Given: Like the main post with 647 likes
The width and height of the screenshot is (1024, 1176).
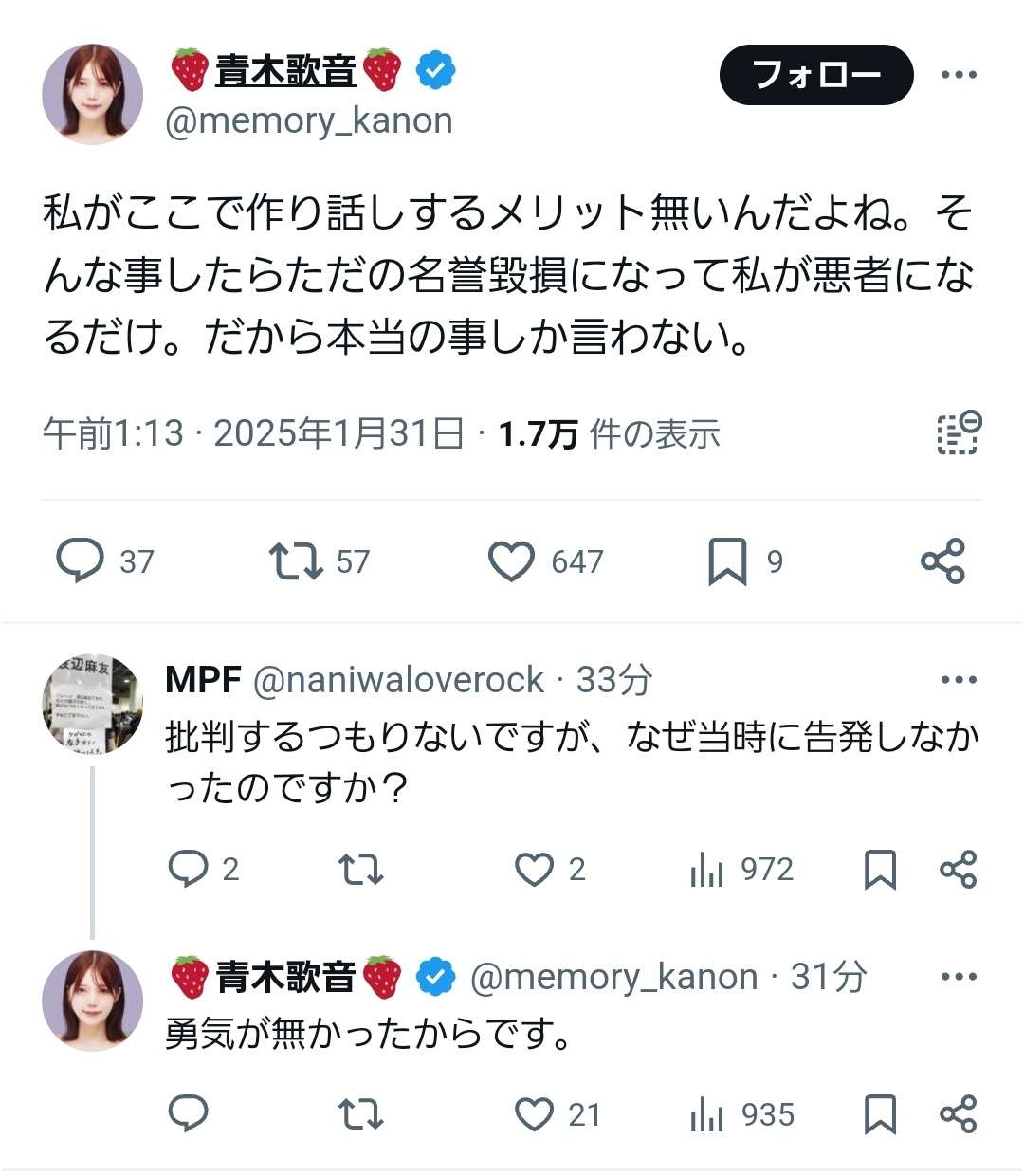Looking at the screenshot, I should (511, 560).
